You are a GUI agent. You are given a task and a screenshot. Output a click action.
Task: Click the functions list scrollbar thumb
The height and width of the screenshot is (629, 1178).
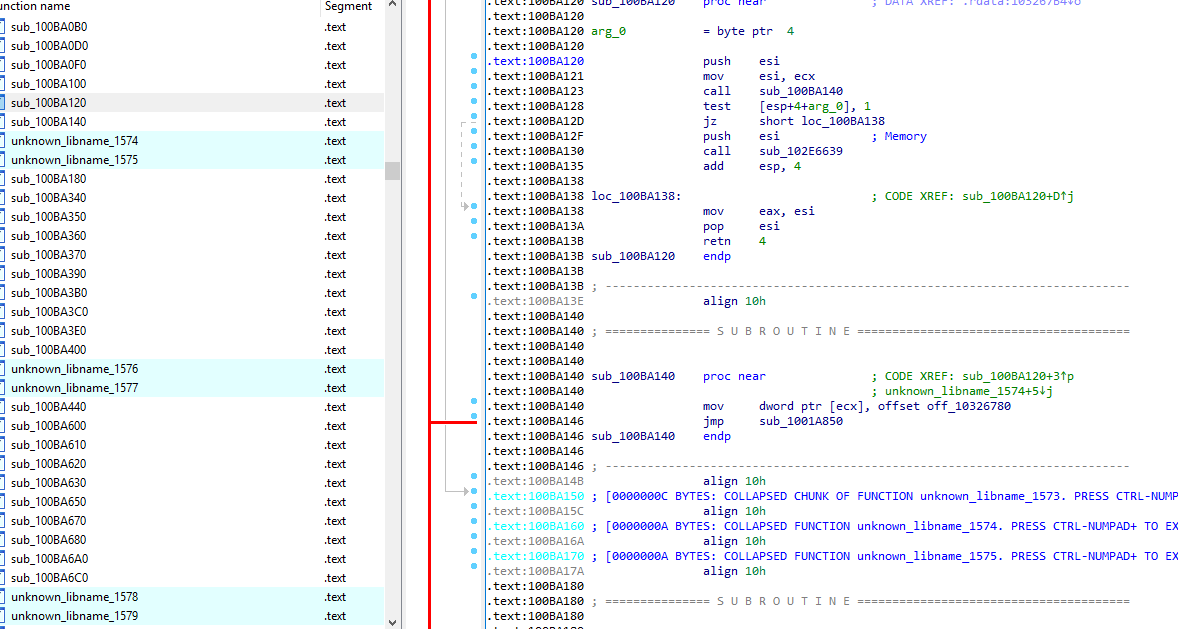[x=392, y=171]
